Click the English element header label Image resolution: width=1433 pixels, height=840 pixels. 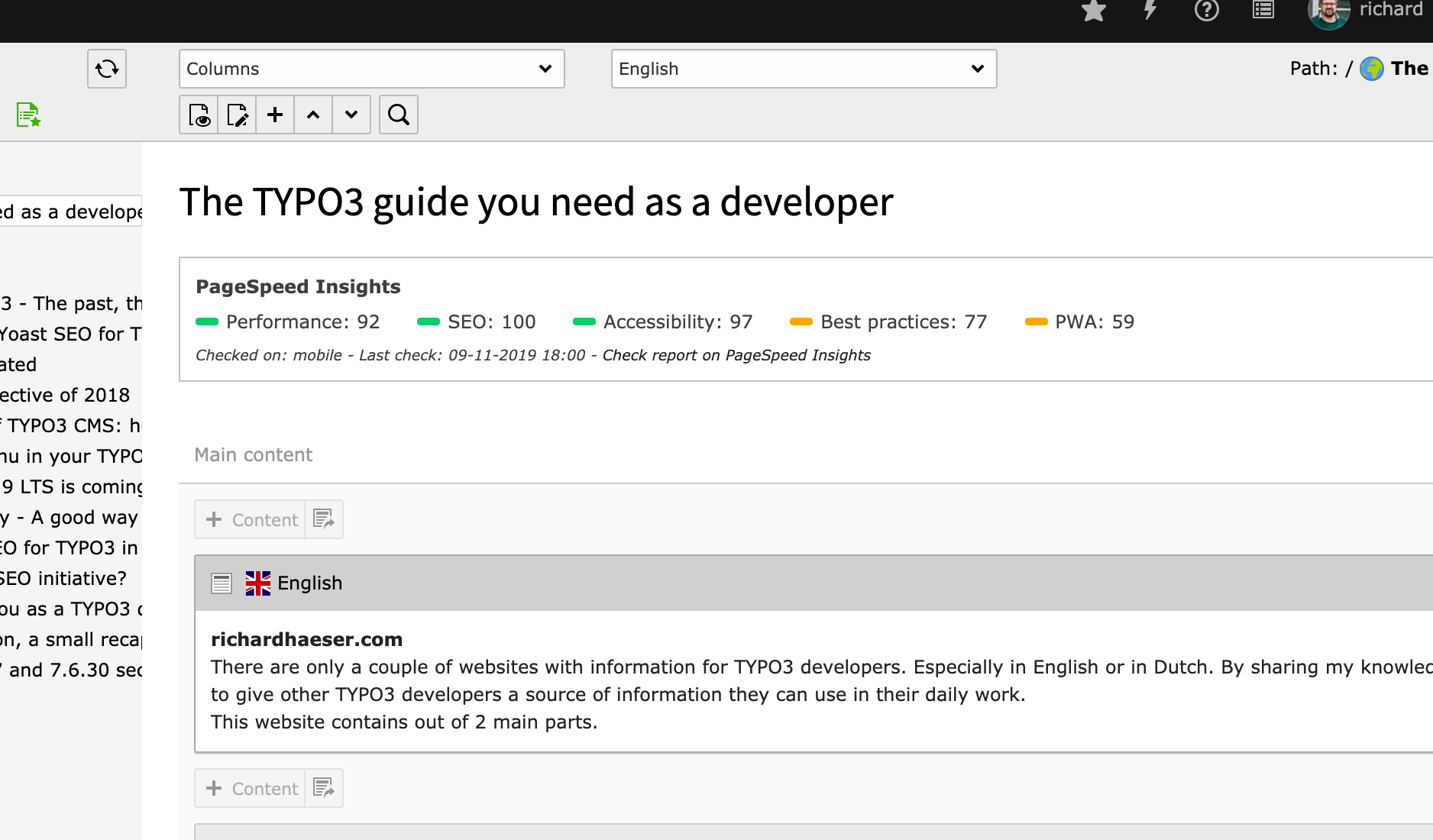point(309,583)
